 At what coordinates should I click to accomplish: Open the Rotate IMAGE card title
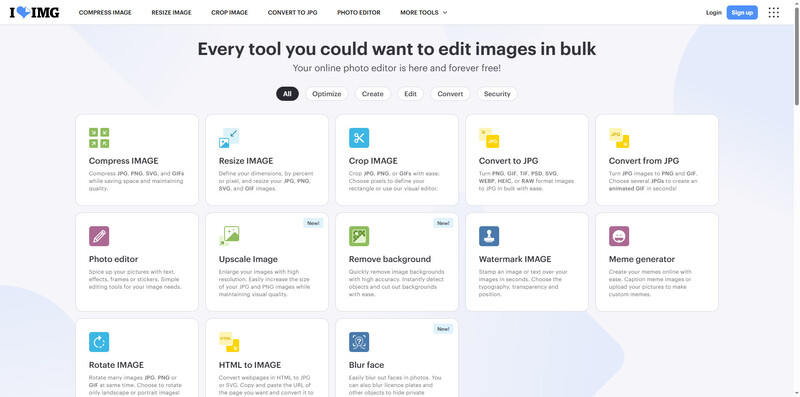116,365
